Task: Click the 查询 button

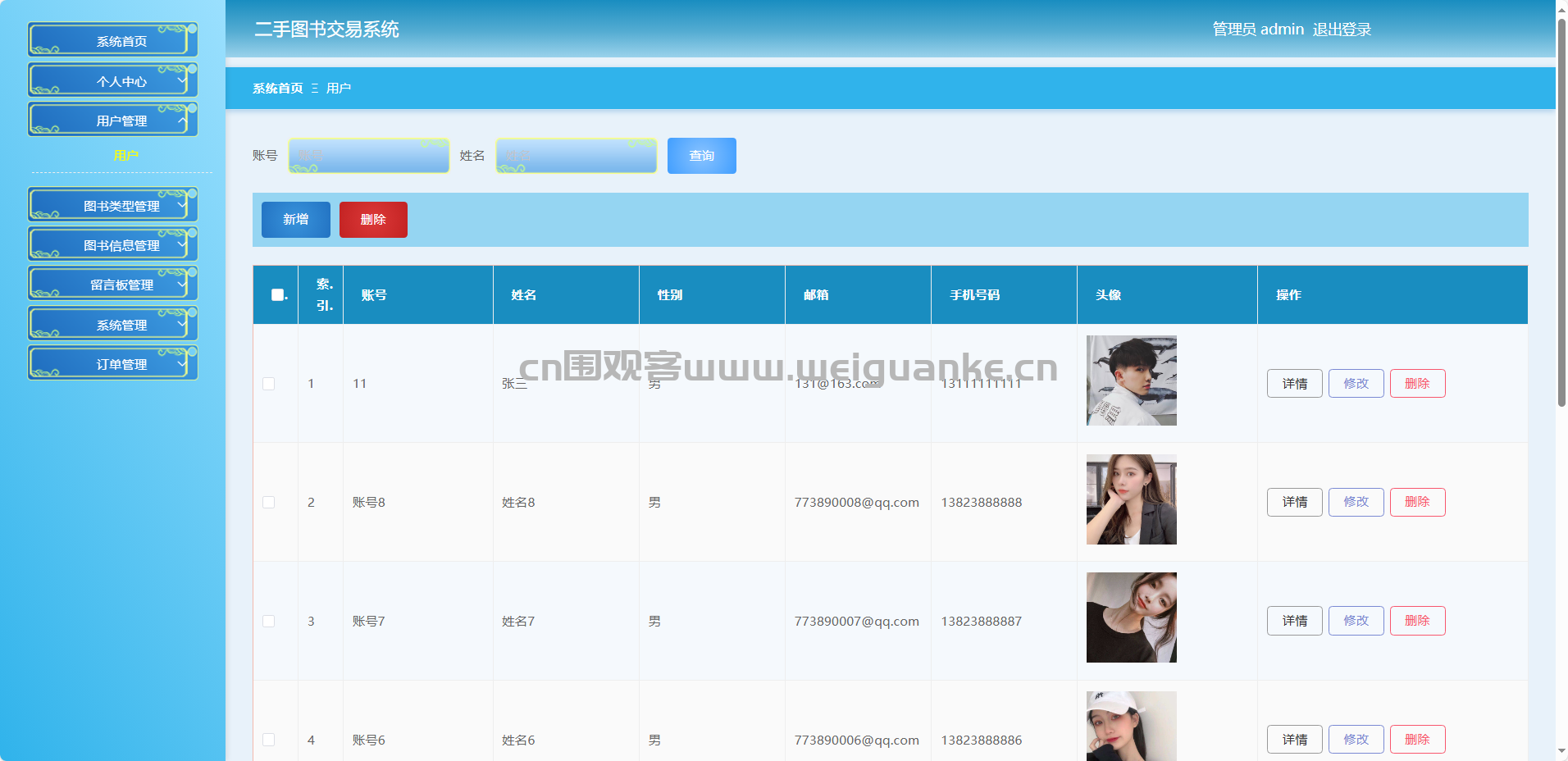Action: pos(702,156)
